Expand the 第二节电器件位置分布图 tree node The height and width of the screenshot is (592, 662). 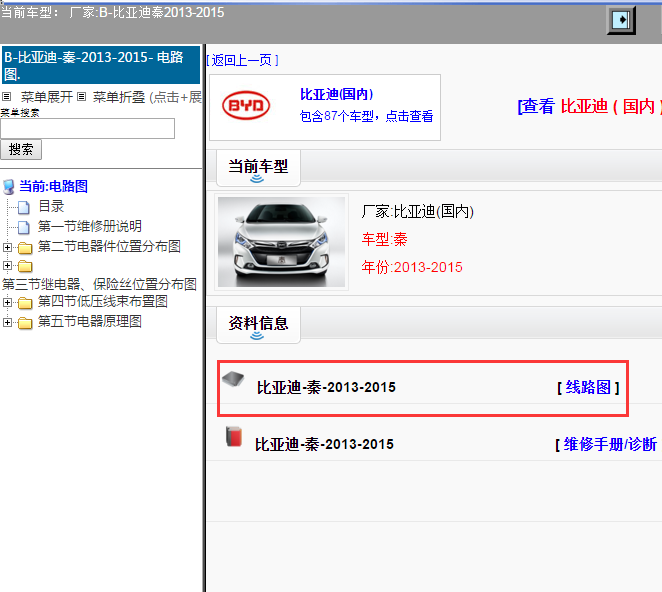(x=7, y=247)
